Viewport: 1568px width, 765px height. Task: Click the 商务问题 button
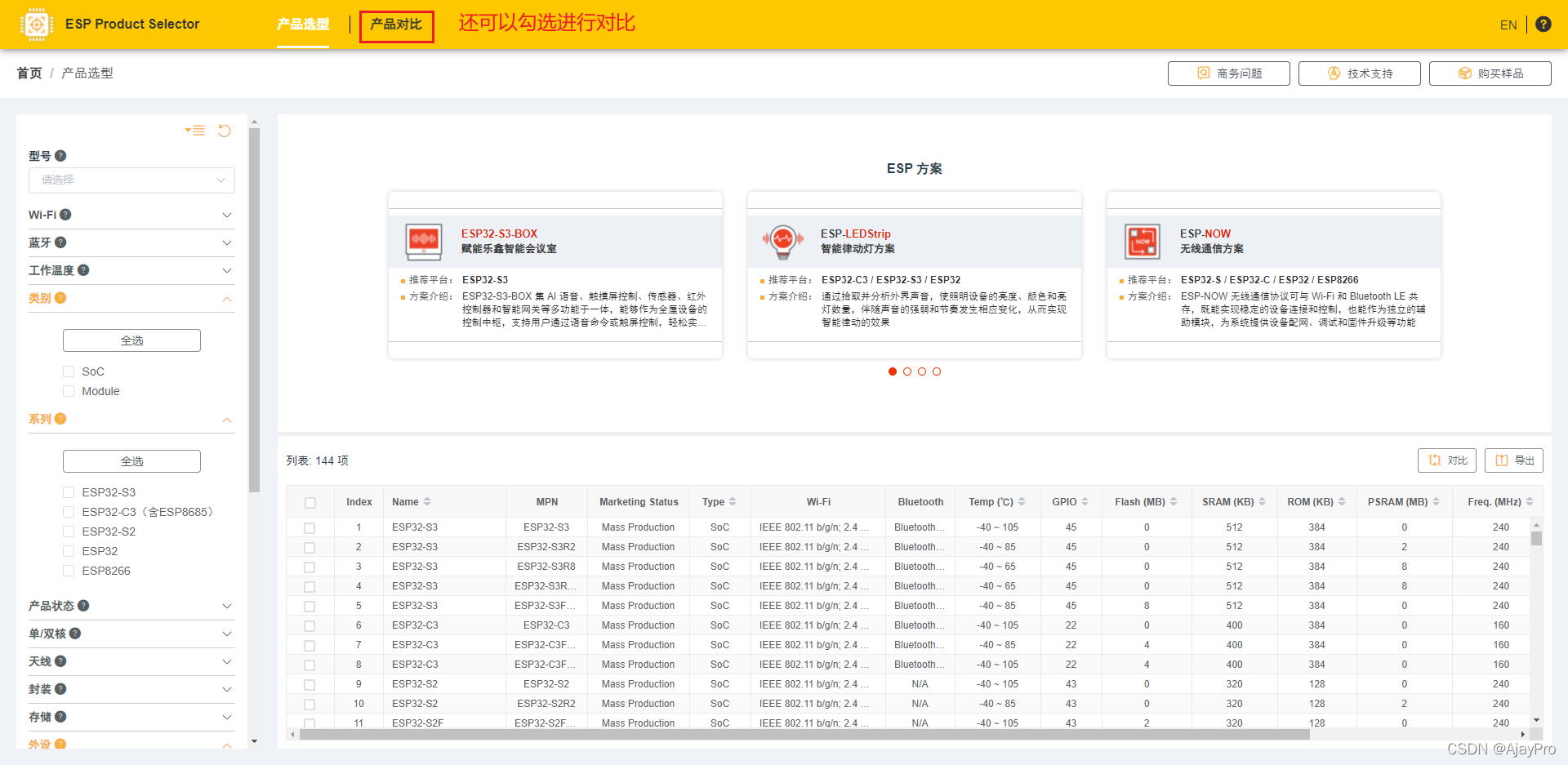(x=1229, y=73)
